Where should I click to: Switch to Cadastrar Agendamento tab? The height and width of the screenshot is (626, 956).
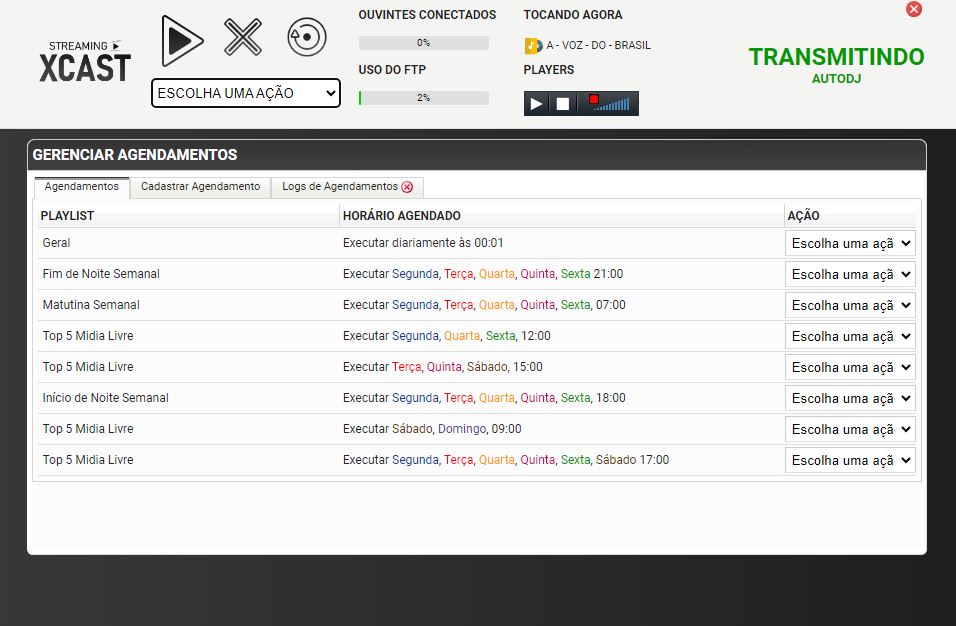point(200,187)
